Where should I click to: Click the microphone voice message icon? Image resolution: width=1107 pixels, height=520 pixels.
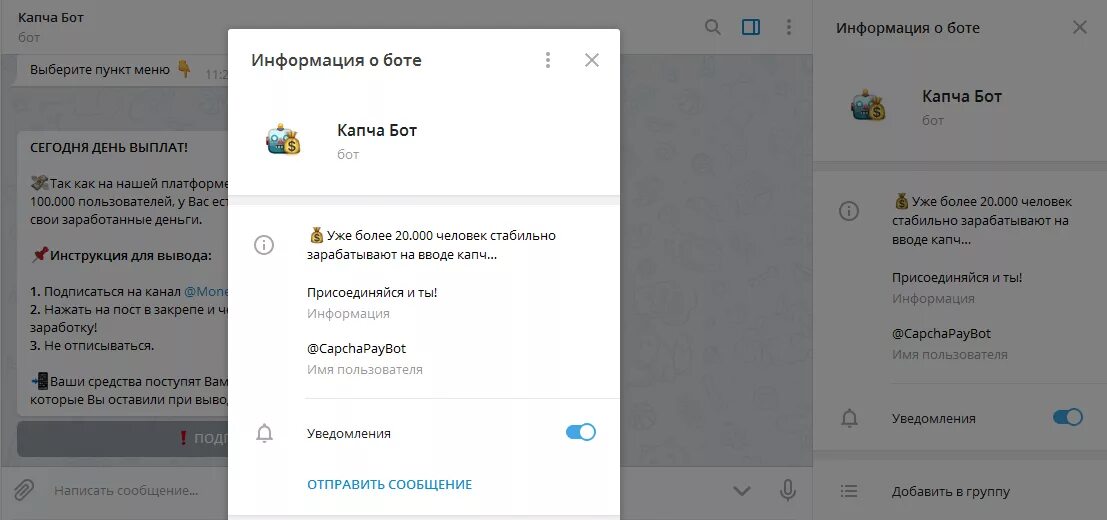[788, 490]
